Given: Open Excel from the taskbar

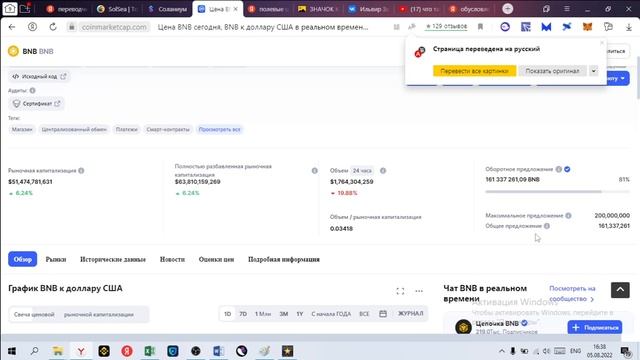Looking at the screenshot, I should (150, 351).
